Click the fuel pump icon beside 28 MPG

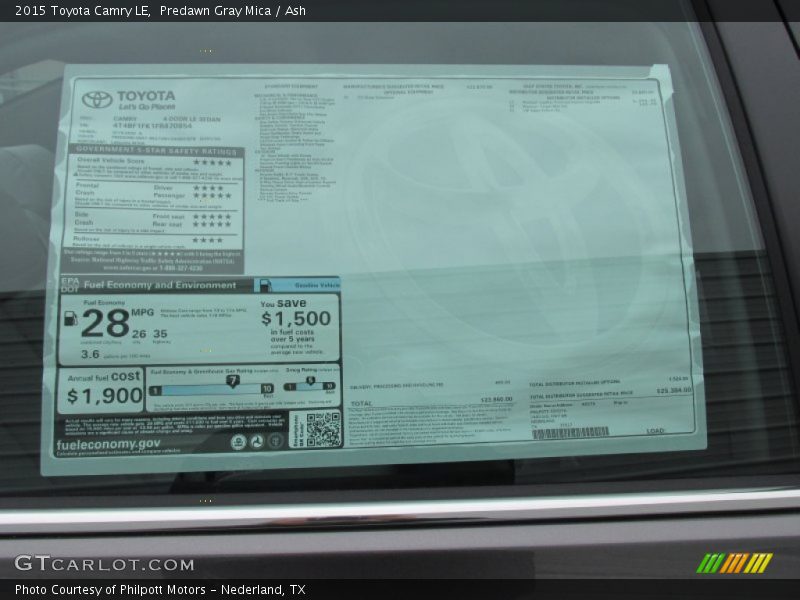pyautogui.click(x=70, y=318)
